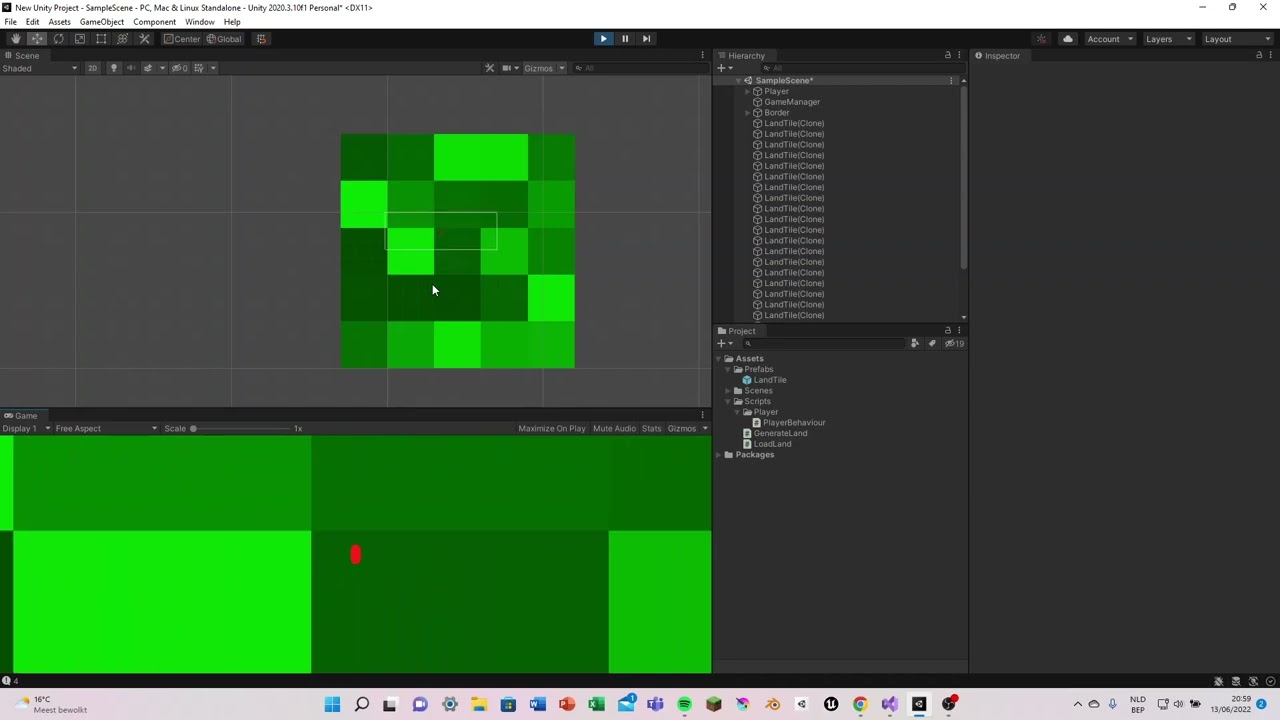The image size is (1280, 720).
Task: Select the Move tool
Action: 36,38
